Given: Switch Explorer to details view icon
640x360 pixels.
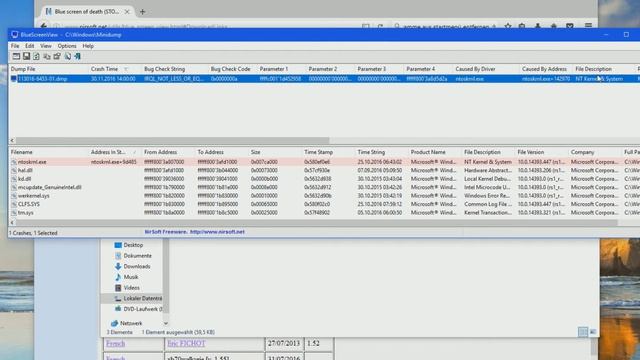Looking at the screenshot, I should (x=583, y=332).
